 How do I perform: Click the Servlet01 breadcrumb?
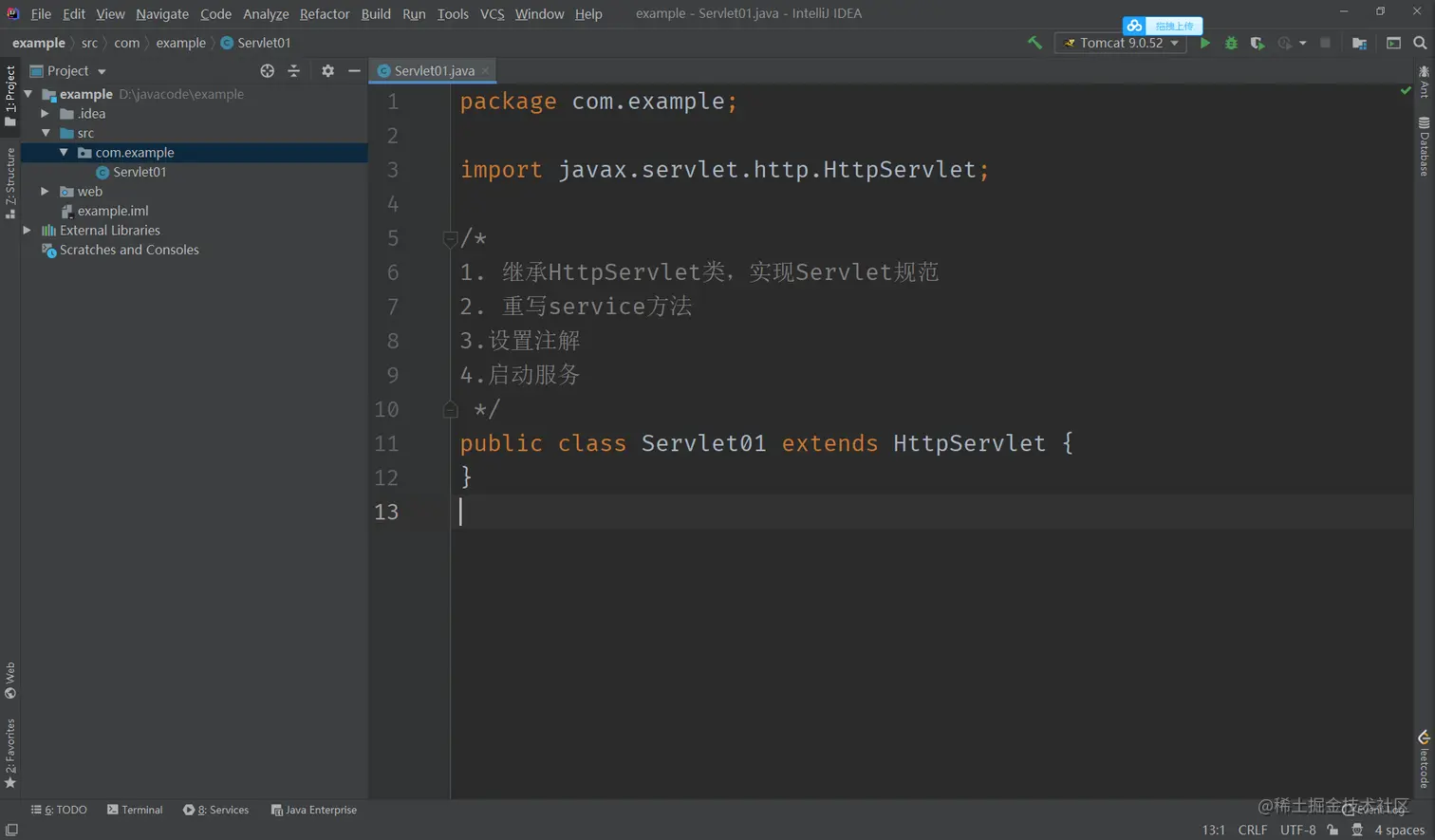(x=255, y=43)
